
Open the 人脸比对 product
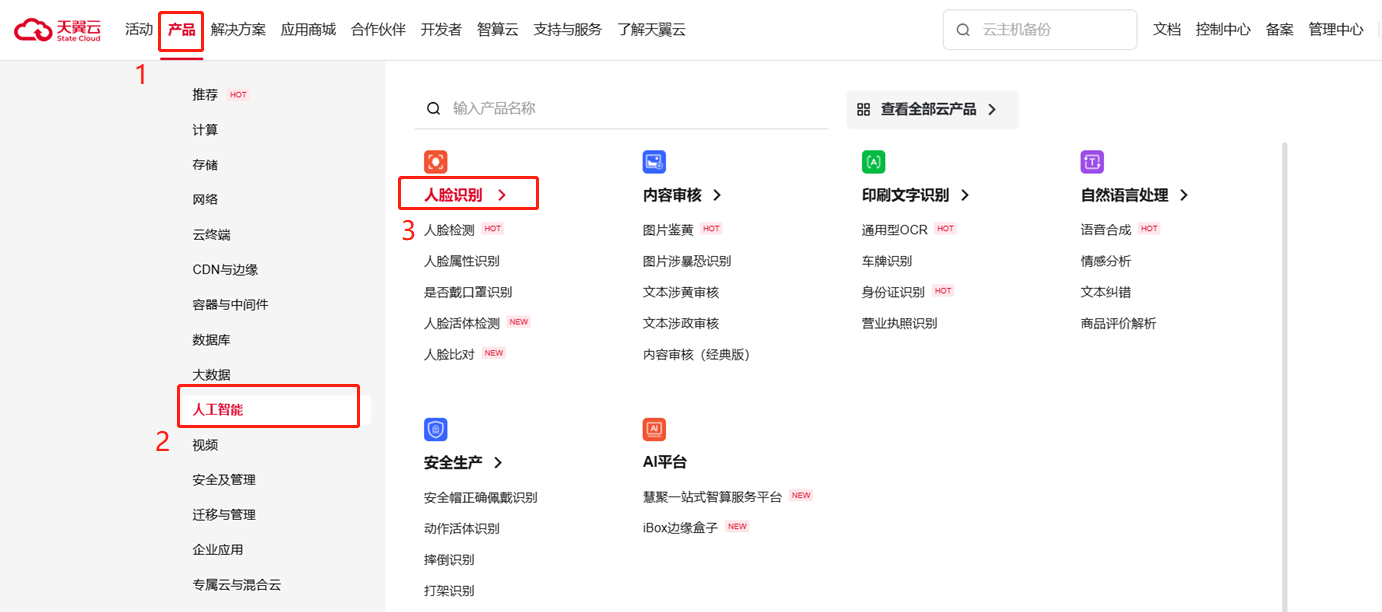click(x=449, y=355)
